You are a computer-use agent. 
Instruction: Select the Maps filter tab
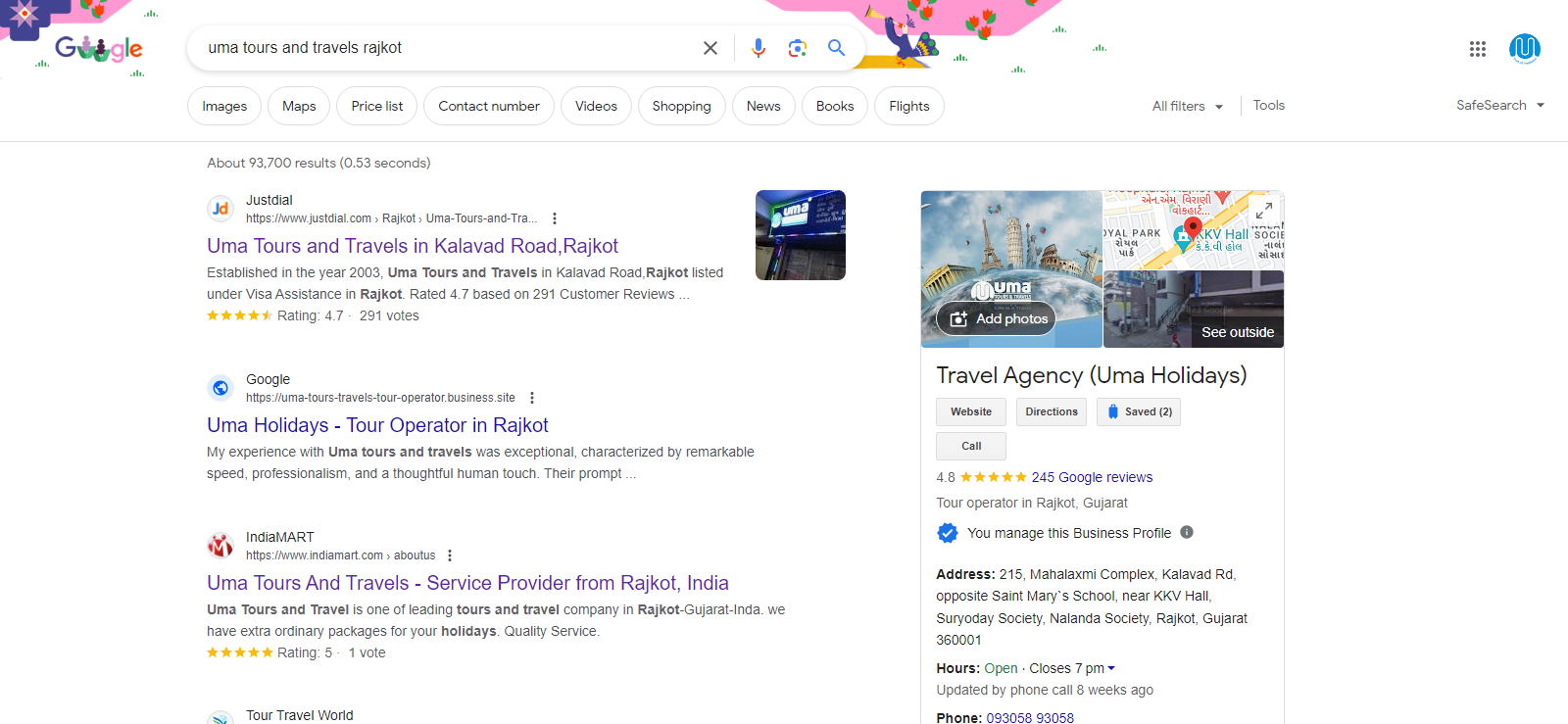tap(299, 106)
